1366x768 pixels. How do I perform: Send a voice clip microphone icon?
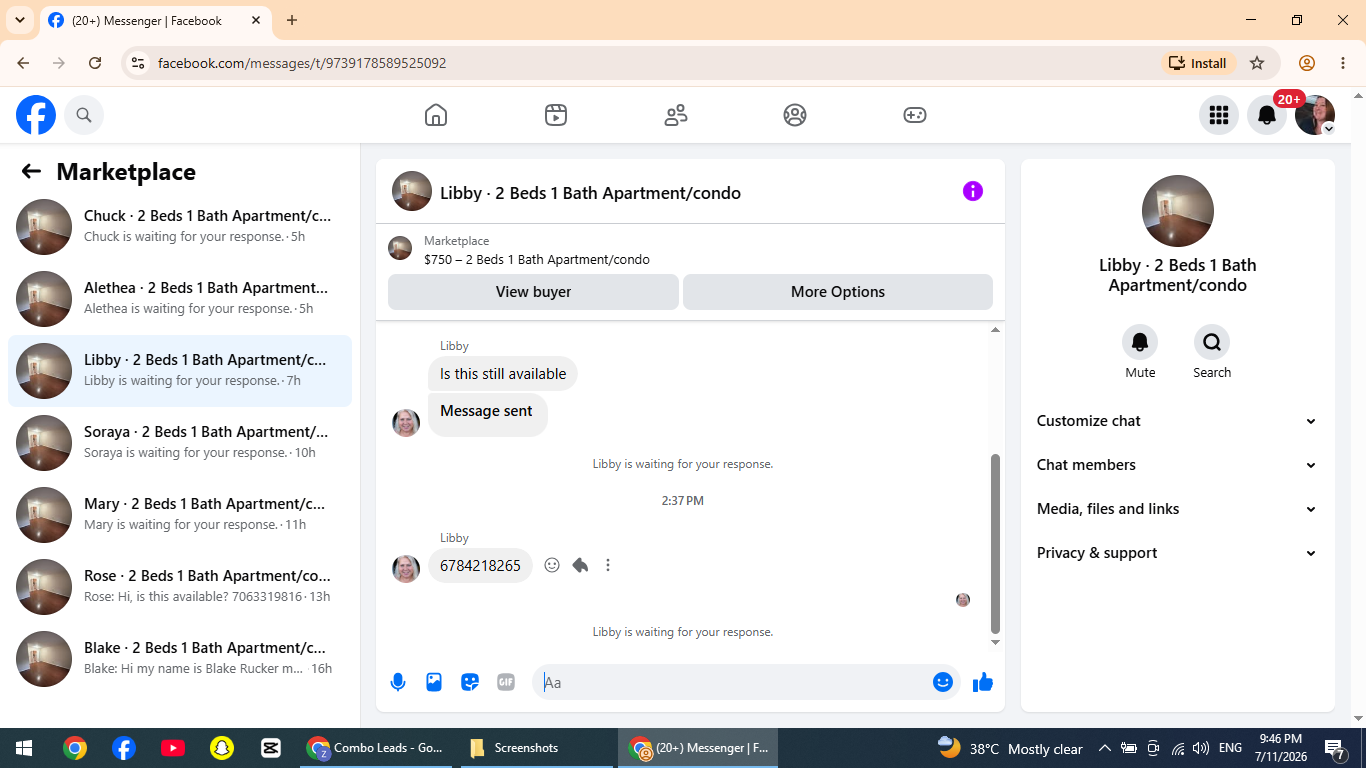[x=398, y=682]
